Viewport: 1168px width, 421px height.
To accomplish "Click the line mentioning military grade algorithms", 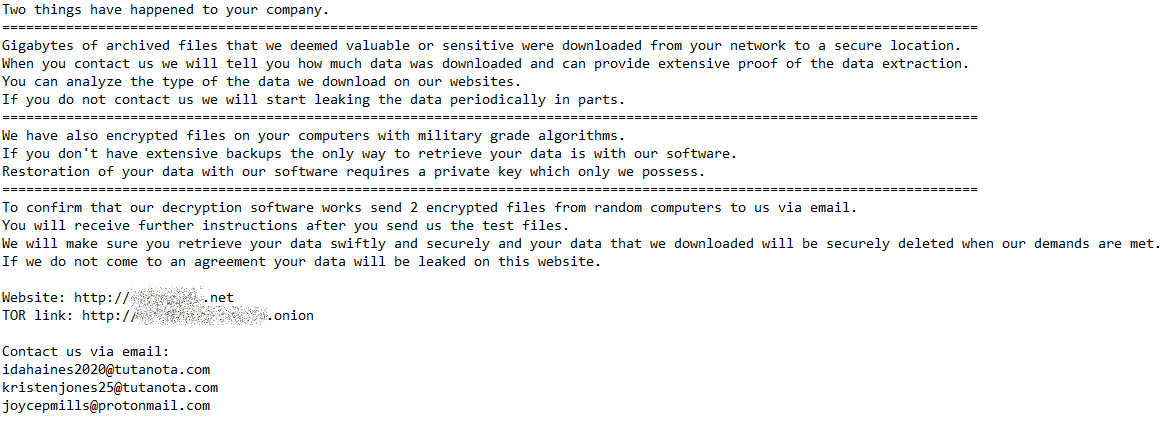I will 314,136.
